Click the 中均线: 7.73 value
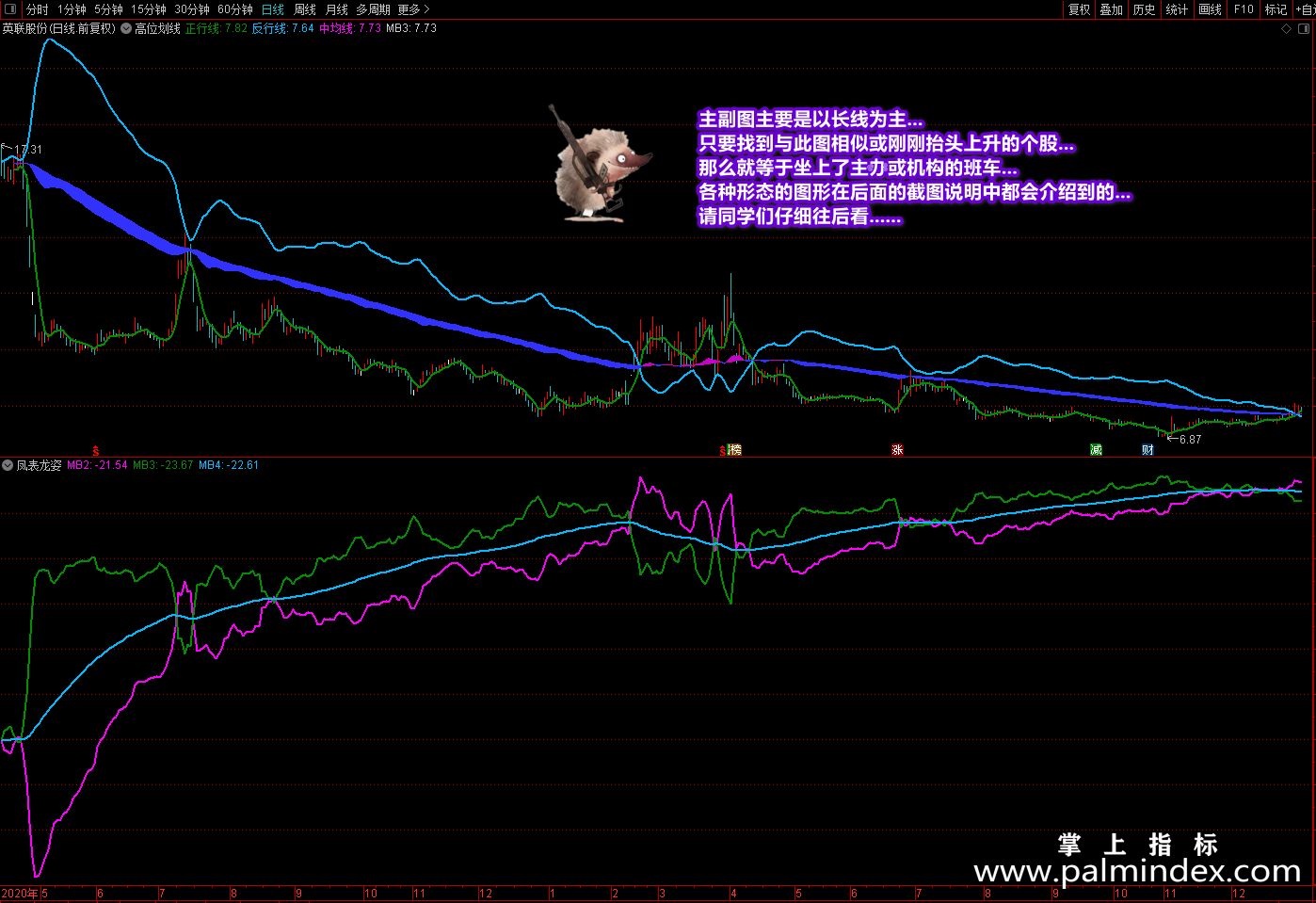 pos(350,28)
